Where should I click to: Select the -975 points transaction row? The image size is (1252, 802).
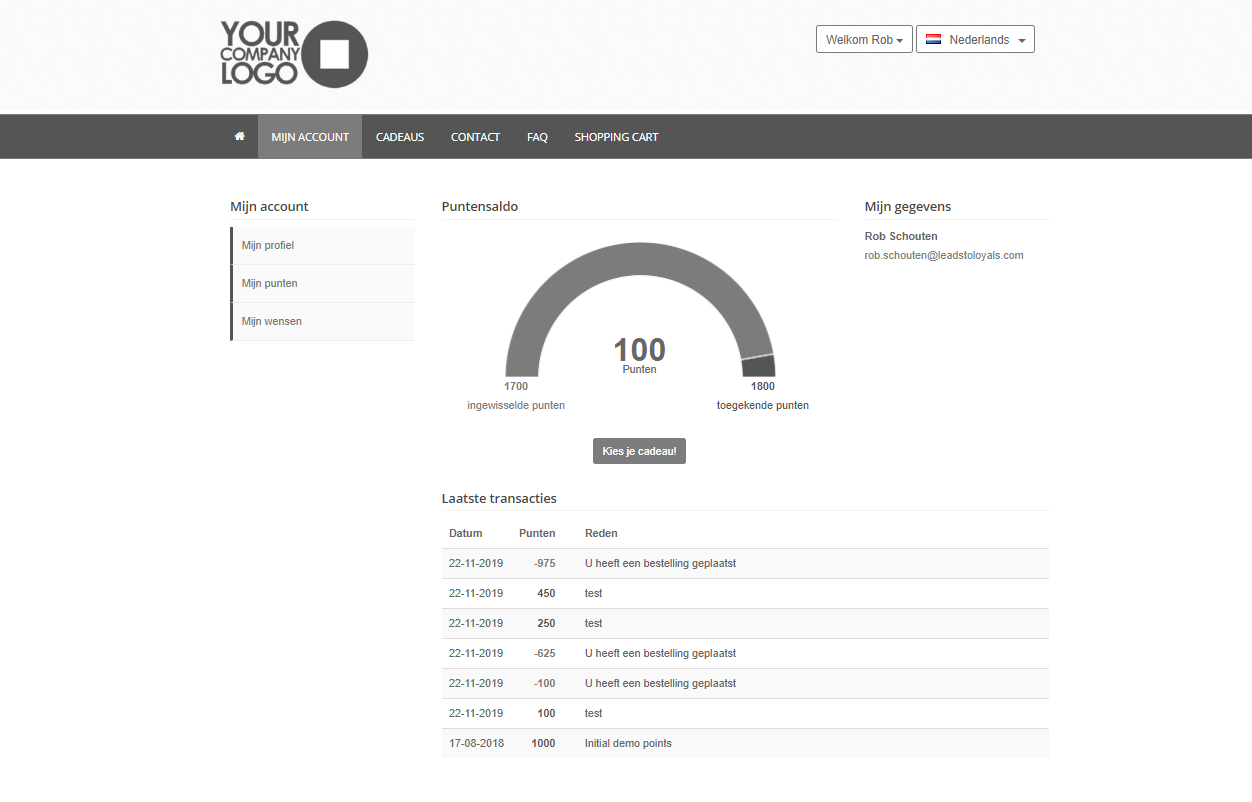point(744,564)
